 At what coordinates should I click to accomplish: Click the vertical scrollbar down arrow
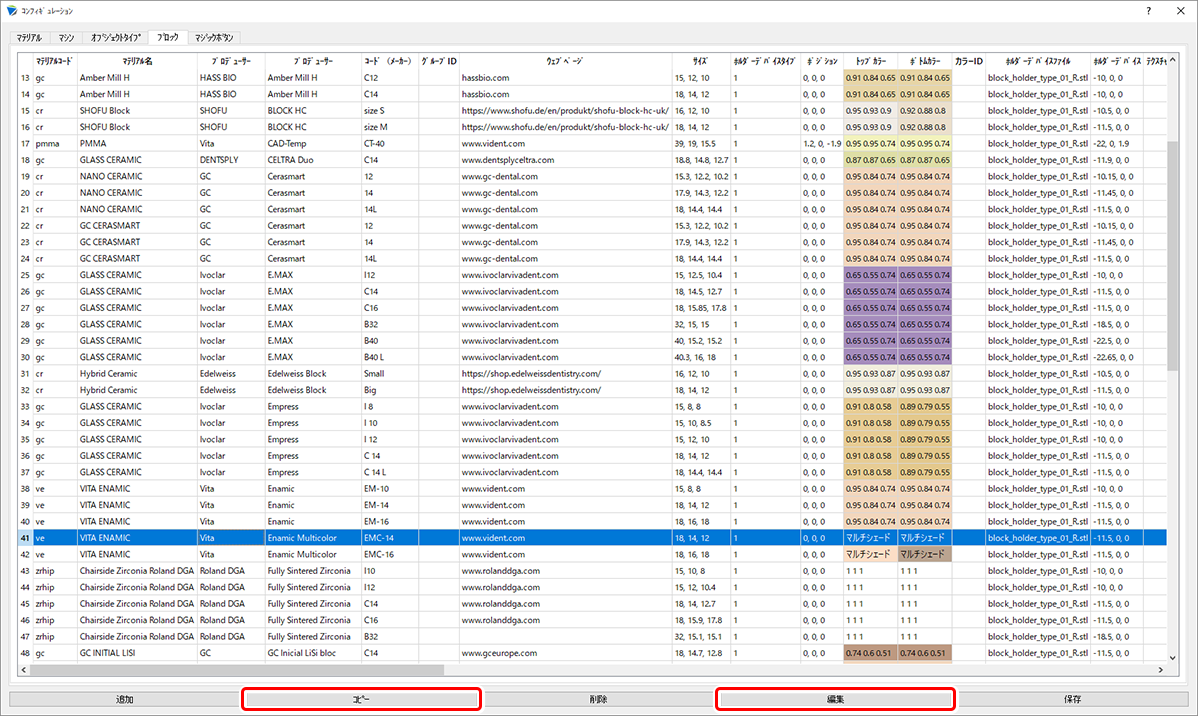1173,657
